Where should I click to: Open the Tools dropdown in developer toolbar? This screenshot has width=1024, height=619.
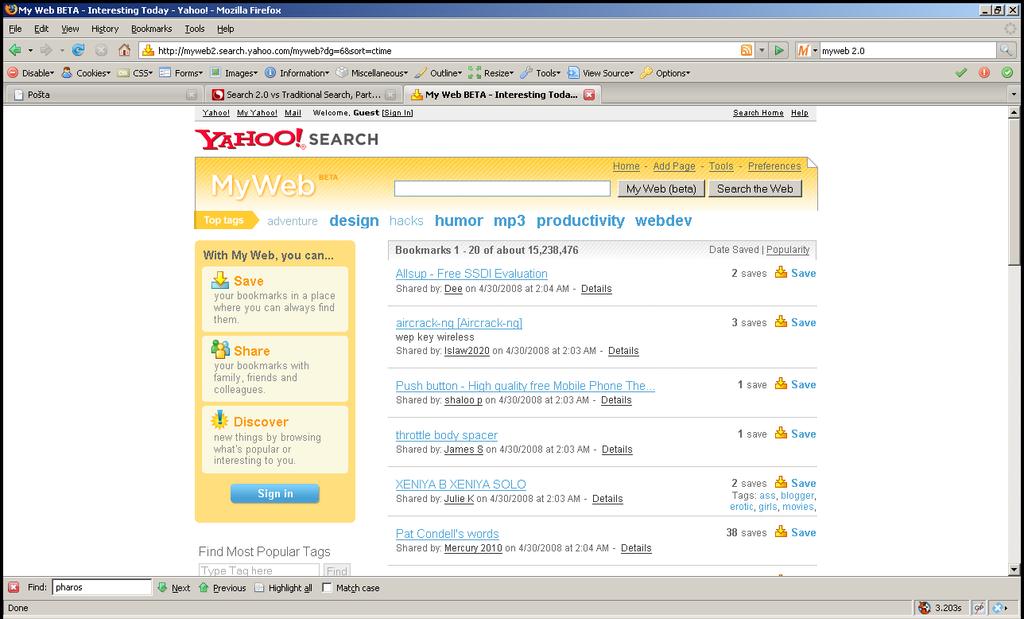[541, 73]
